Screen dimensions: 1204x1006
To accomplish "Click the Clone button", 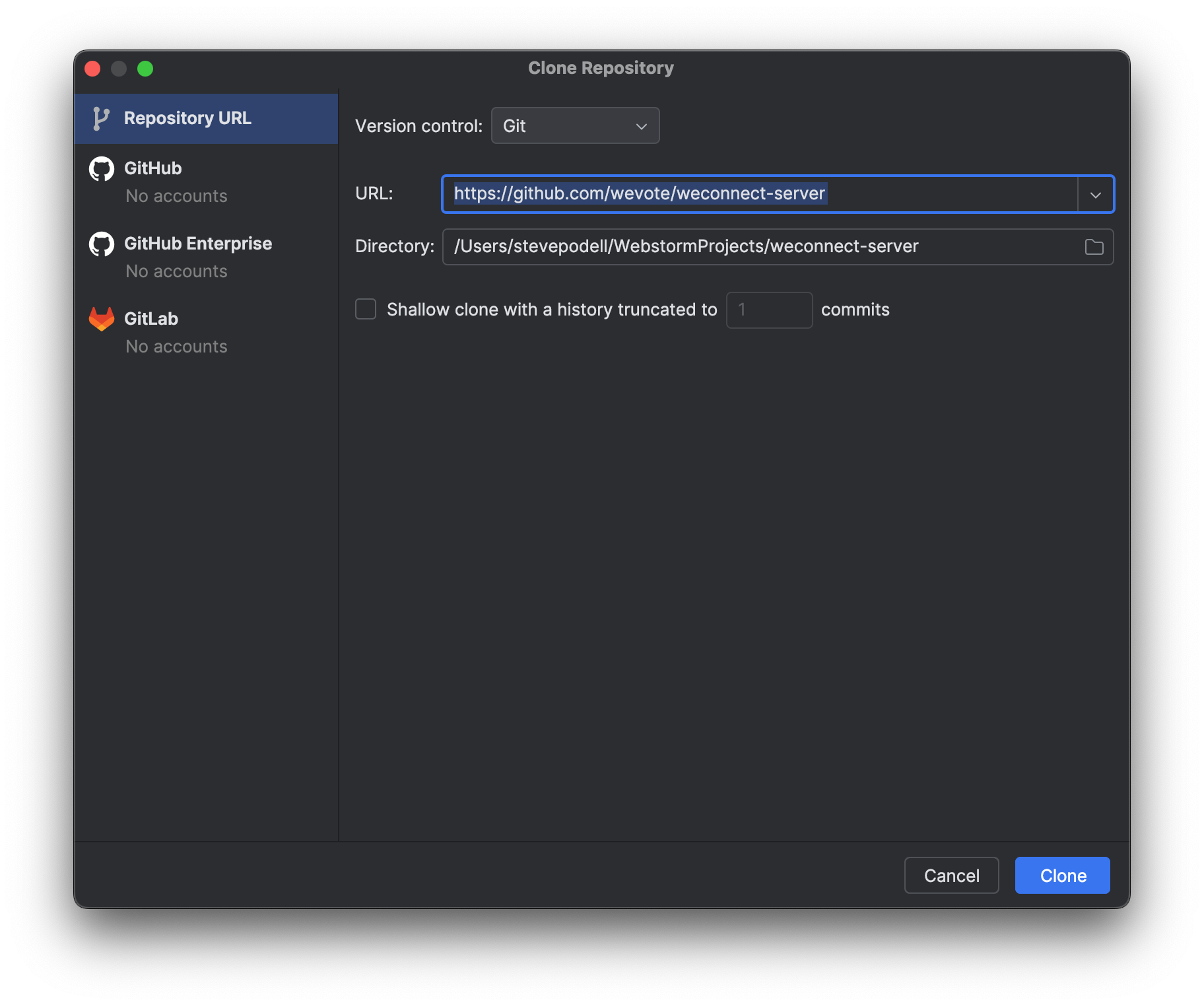I will [x=1062, y=875].
